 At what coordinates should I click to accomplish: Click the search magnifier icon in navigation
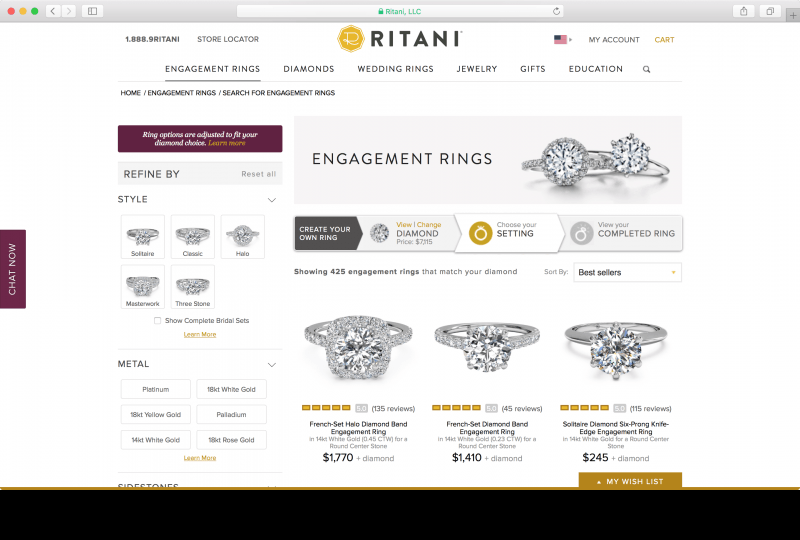point(646,69)
